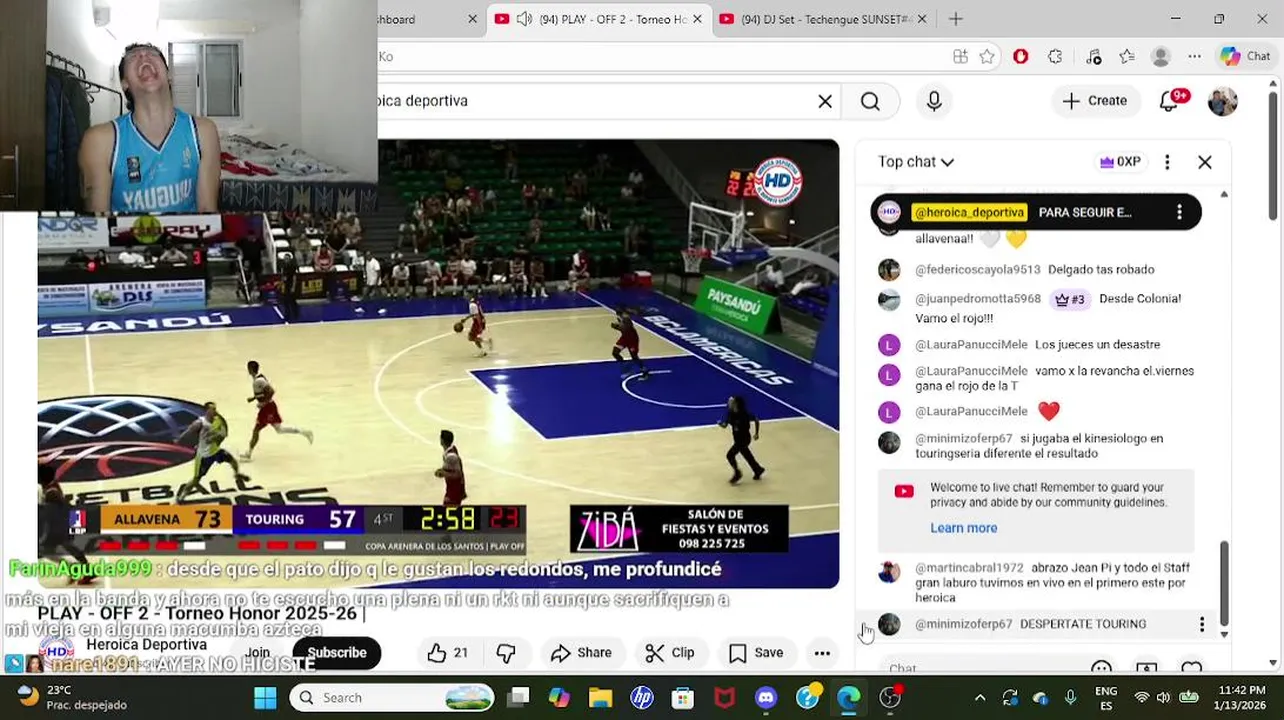Viewport: 1284px width, 720px height.
Task: Follow the Learn more link in chat
Action: pyautogui.click(x=963, y=528)
